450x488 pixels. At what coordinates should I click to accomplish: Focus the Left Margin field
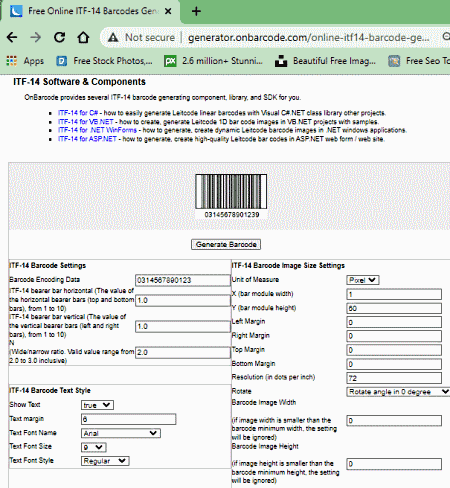394,322
